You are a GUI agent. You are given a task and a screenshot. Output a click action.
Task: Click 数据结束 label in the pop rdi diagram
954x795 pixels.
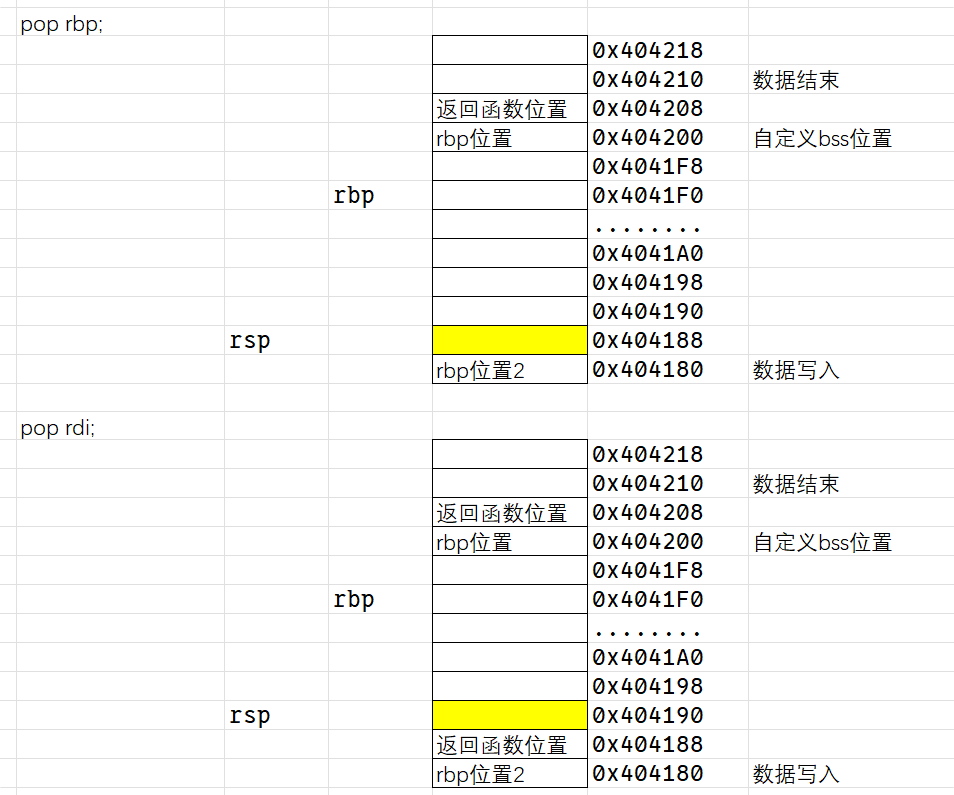[x=796, y=484]
